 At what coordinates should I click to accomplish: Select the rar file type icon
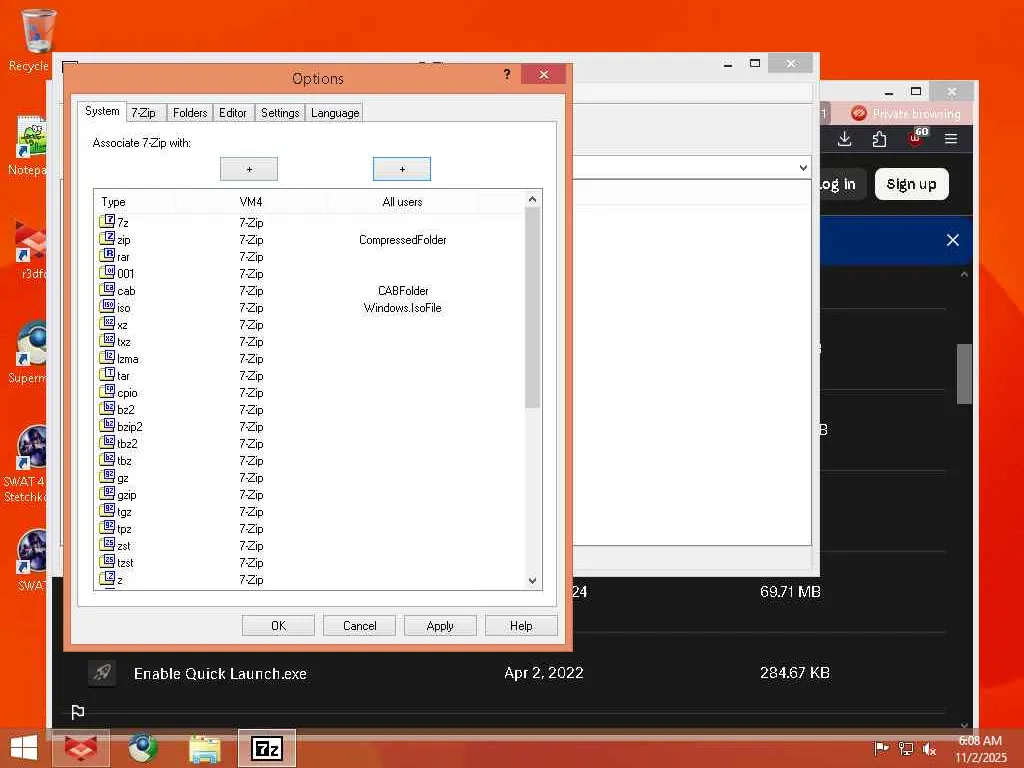coord(107,255)
